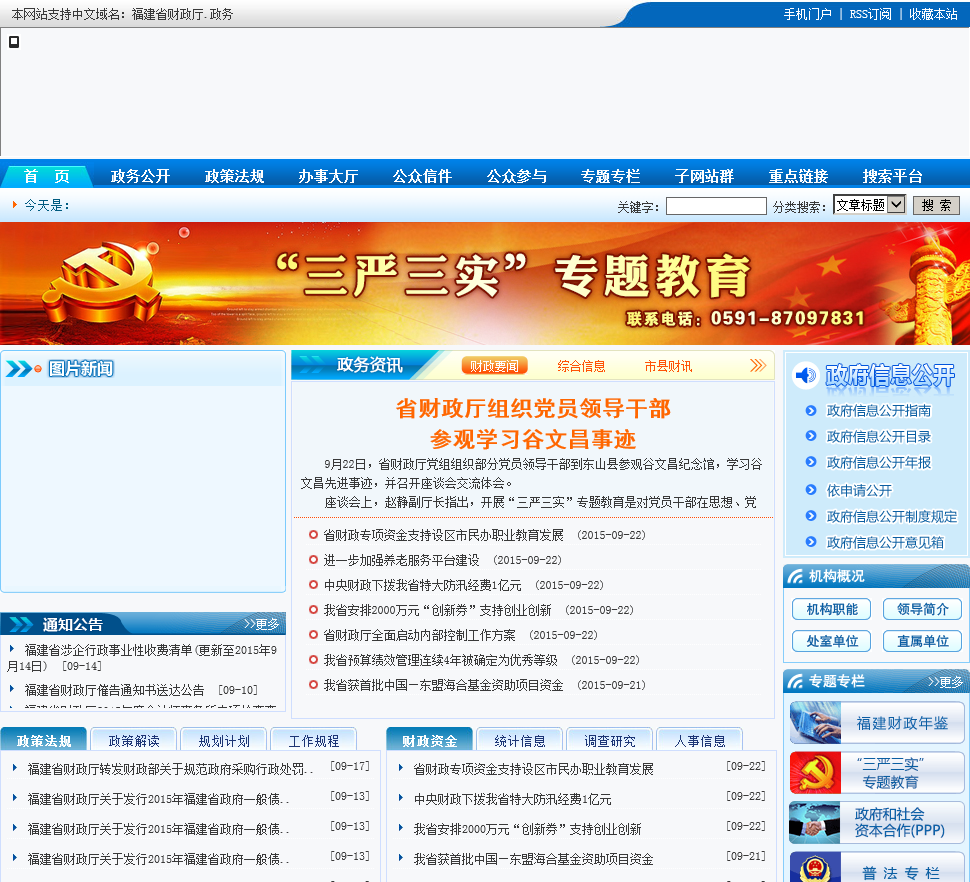Select the 综合信息 tab

pyautogui.click(x=581, y=366)
